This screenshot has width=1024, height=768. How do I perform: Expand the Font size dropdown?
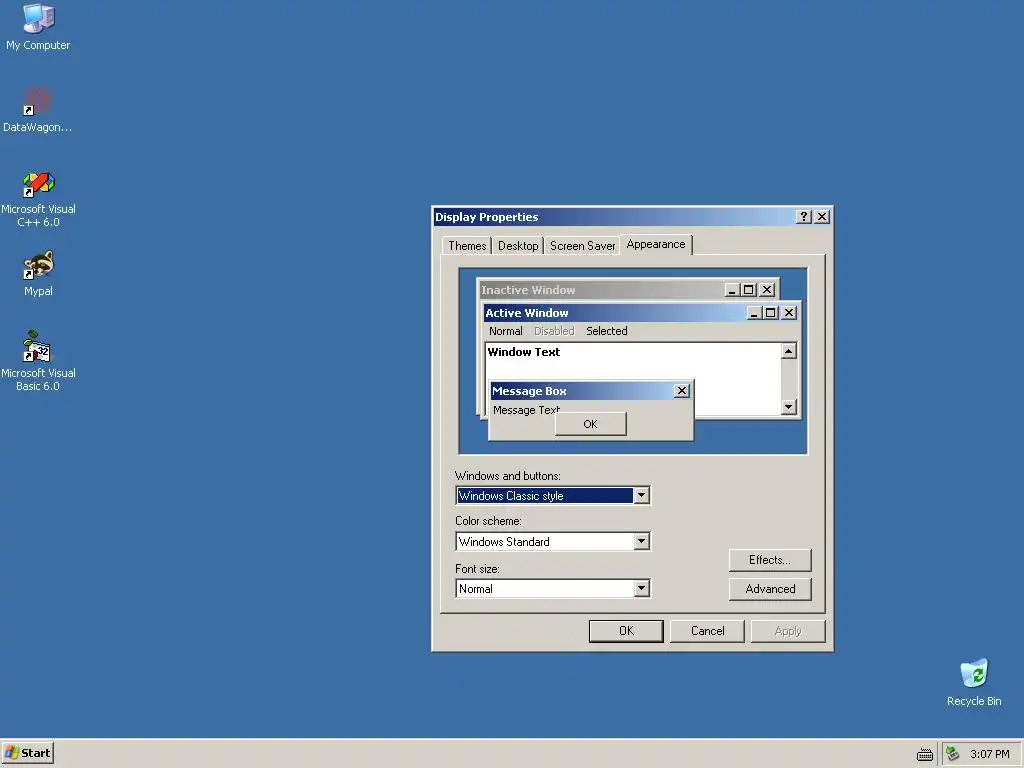[641, 588]
